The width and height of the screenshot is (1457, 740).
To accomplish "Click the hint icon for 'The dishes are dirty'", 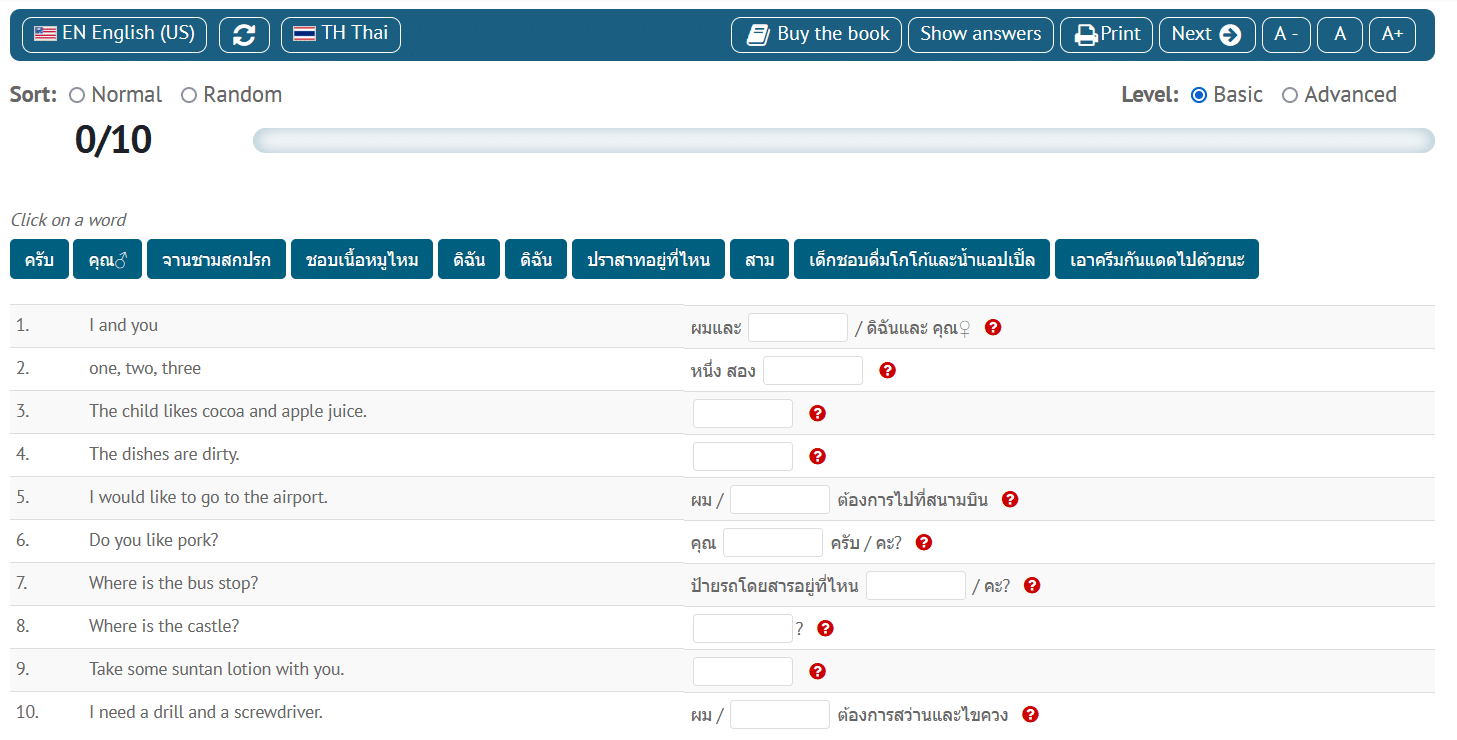I will [817, 456].
